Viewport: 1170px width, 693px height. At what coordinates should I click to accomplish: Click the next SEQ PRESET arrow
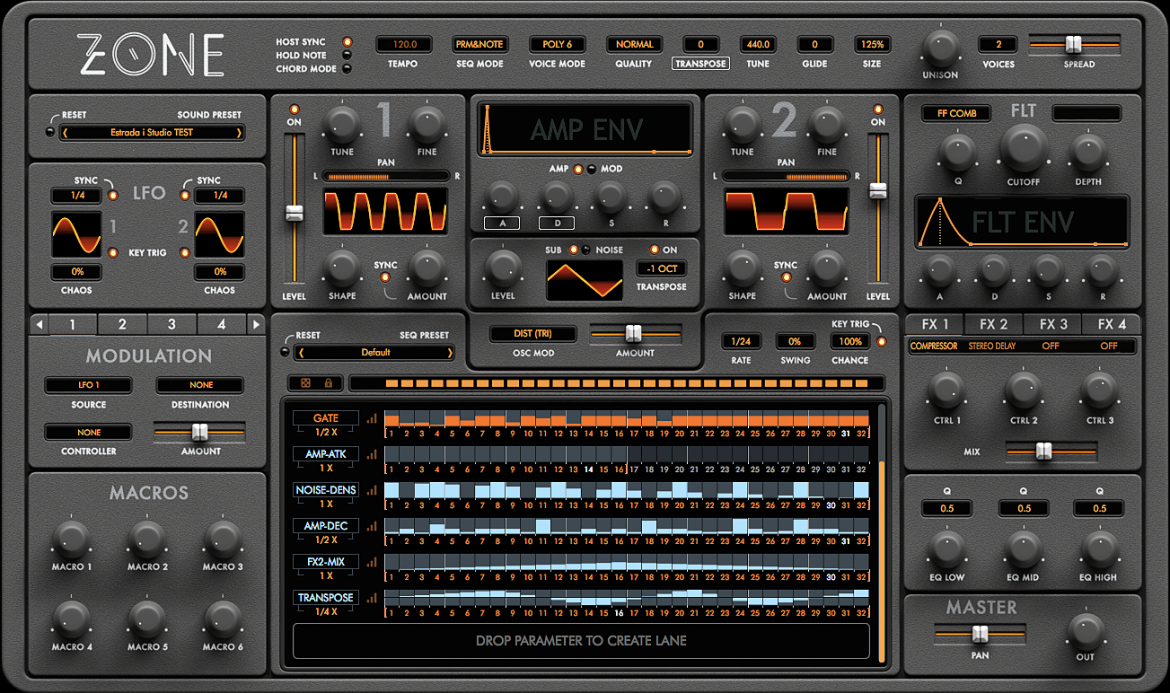450,352
